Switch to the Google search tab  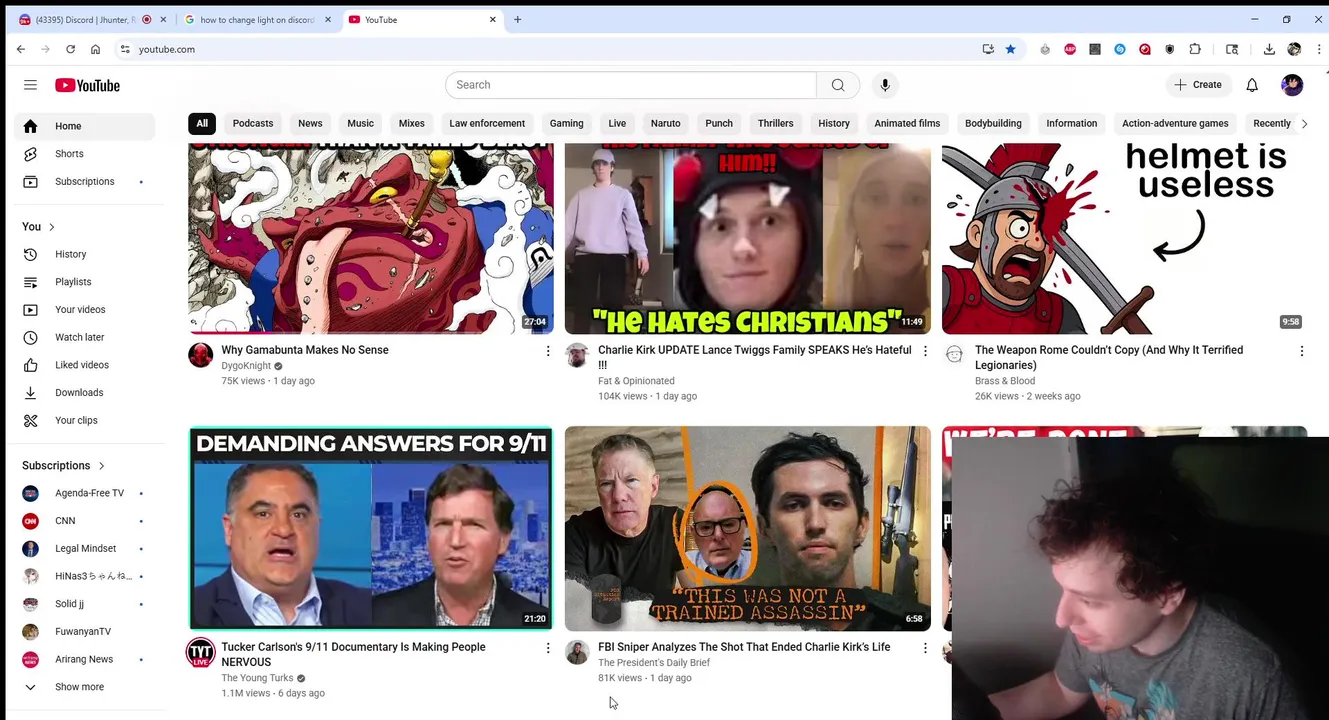[x=257, y=19]
